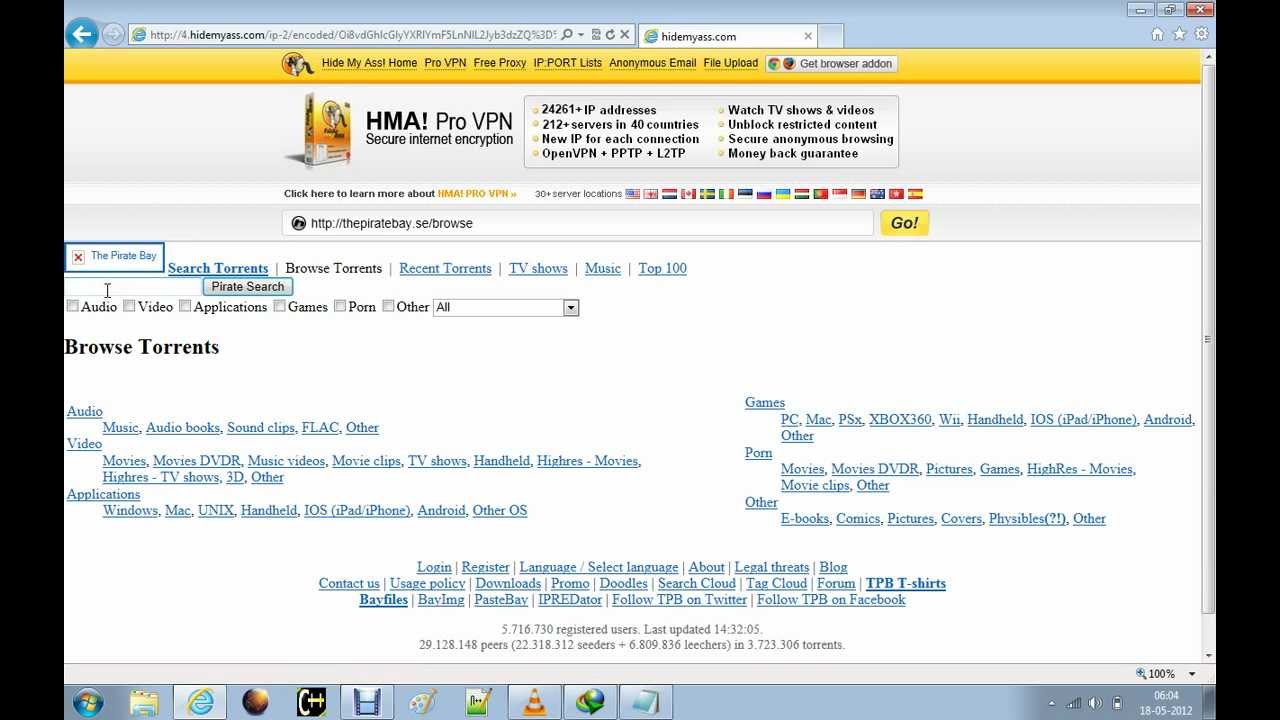This screenshot has height=720, width=1280.
Task: Stop loading with the address bar X
Action: pyautogui.click(x=625, y=34)
